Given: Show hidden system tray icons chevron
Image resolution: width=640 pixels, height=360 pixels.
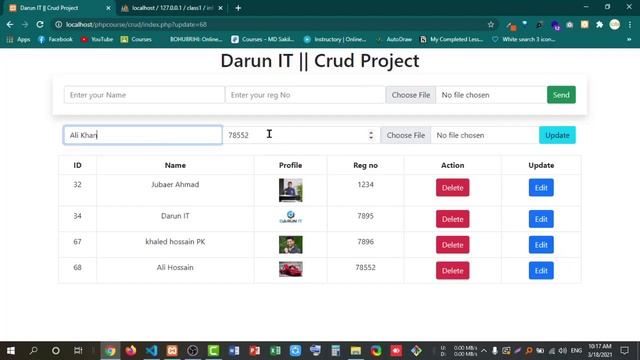Looking at the screenshot, I should pos(484,351).
